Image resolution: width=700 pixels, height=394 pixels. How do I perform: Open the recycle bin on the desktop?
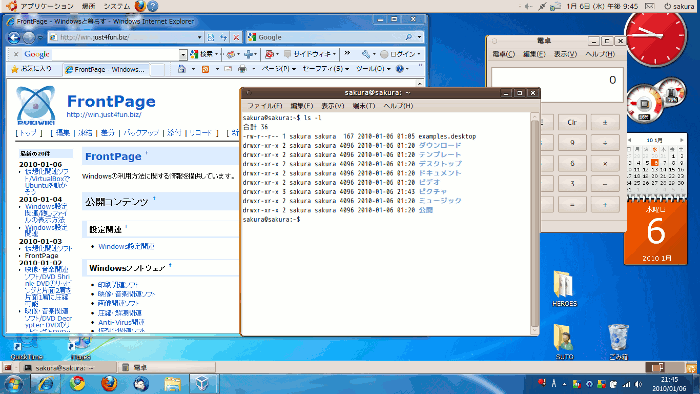click(618, 342)
